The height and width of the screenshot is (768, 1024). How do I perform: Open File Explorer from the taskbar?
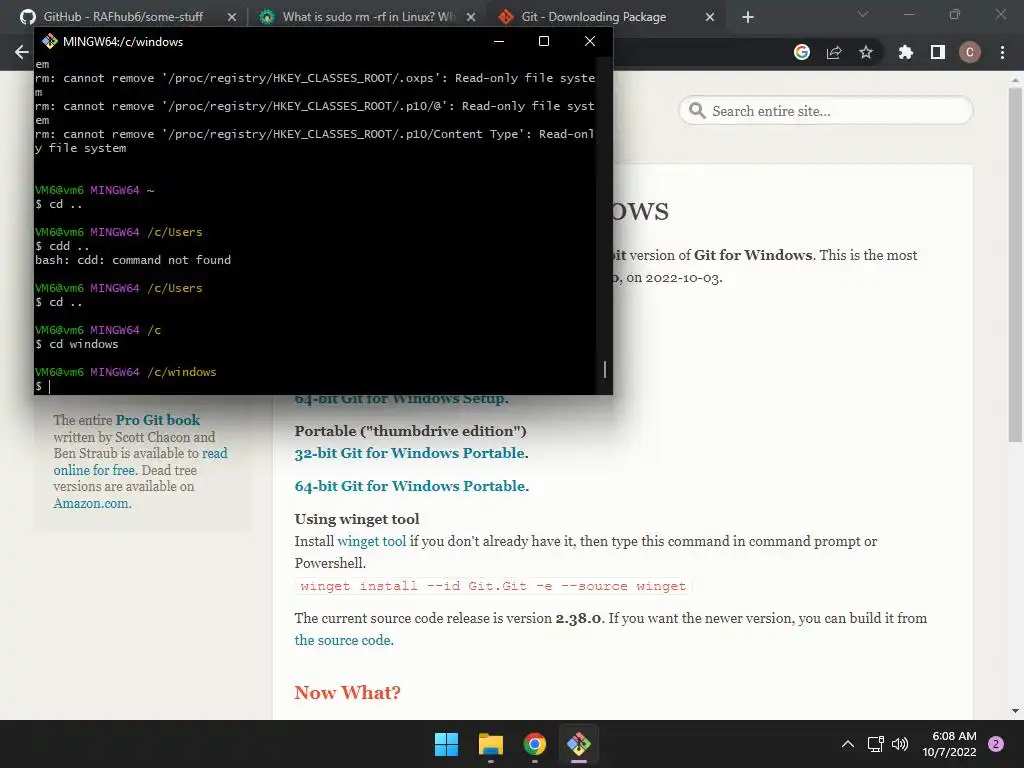tap(490, 744)
